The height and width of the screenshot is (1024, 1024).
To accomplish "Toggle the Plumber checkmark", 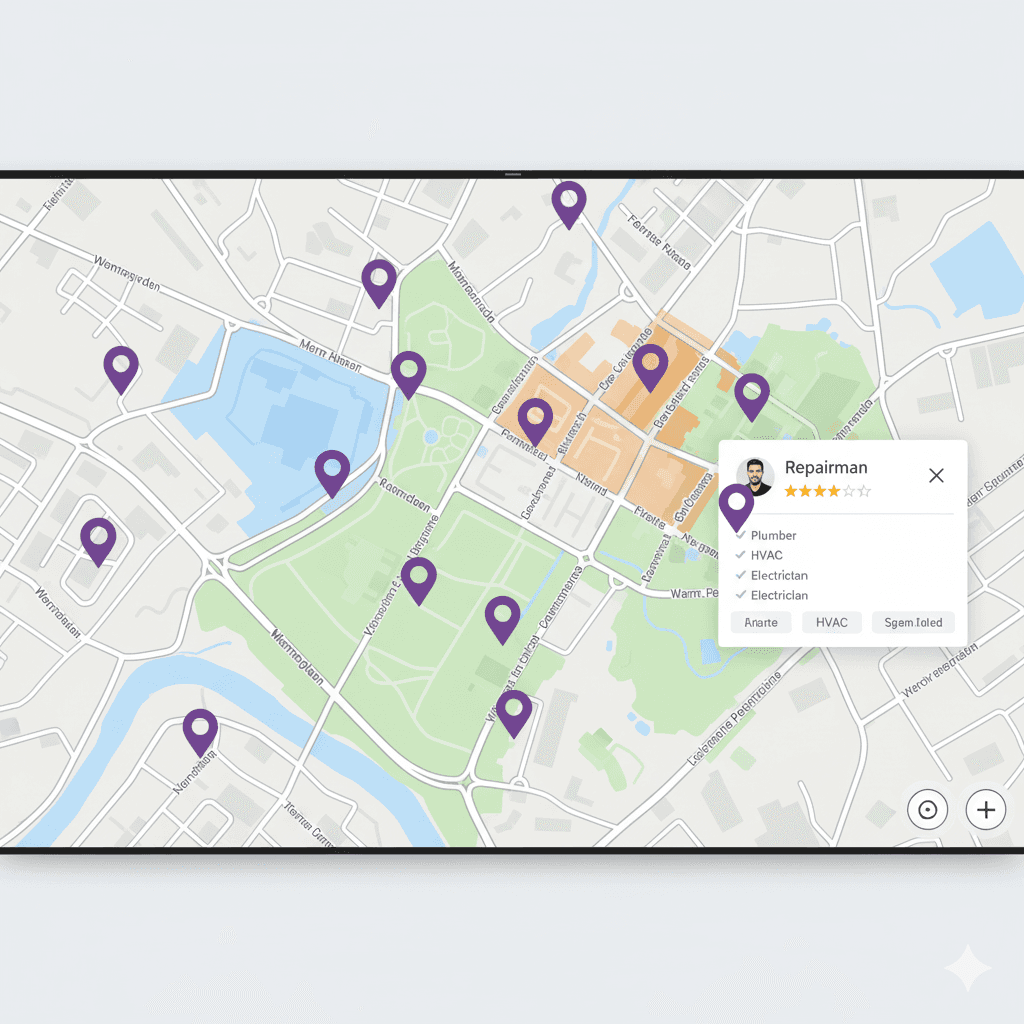I will click(741, 536).
